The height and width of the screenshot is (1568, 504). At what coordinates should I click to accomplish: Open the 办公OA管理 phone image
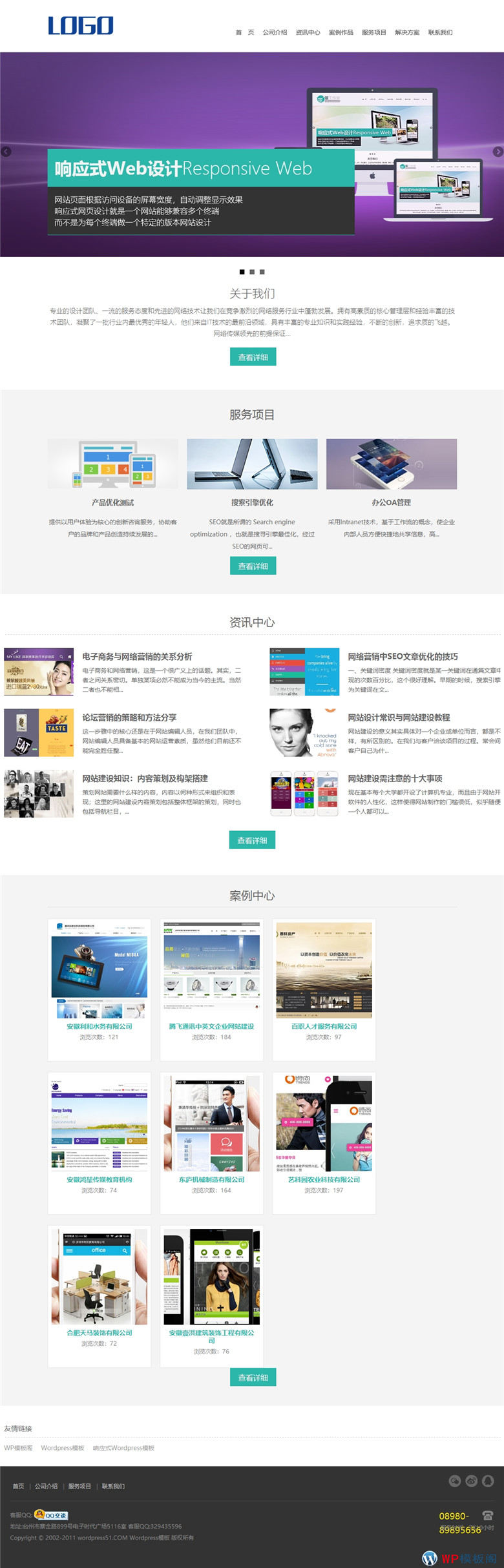(x=392, y=464)
